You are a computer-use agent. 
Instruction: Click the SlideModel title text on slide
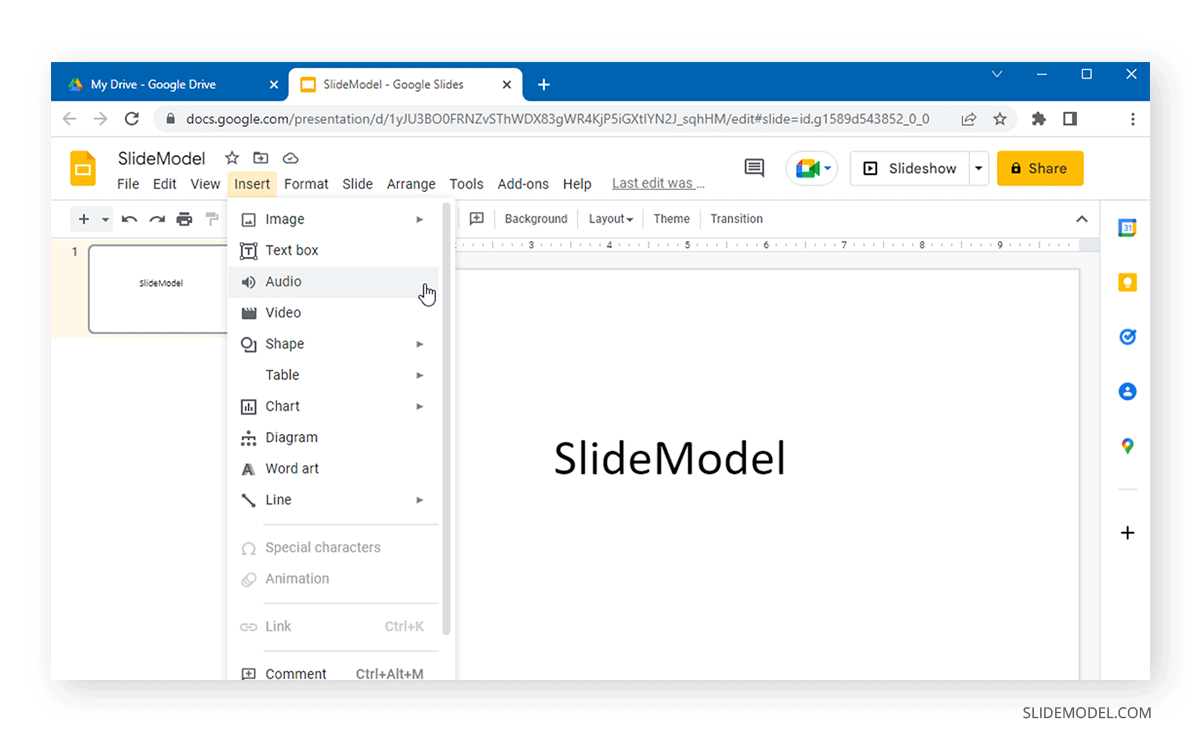(669, 459)
